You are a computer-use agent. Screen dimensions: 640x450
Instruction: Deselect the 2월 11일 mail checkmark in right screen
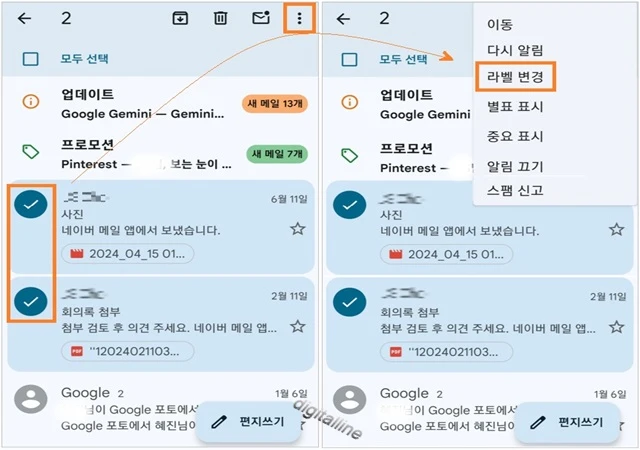coord(349,302)
